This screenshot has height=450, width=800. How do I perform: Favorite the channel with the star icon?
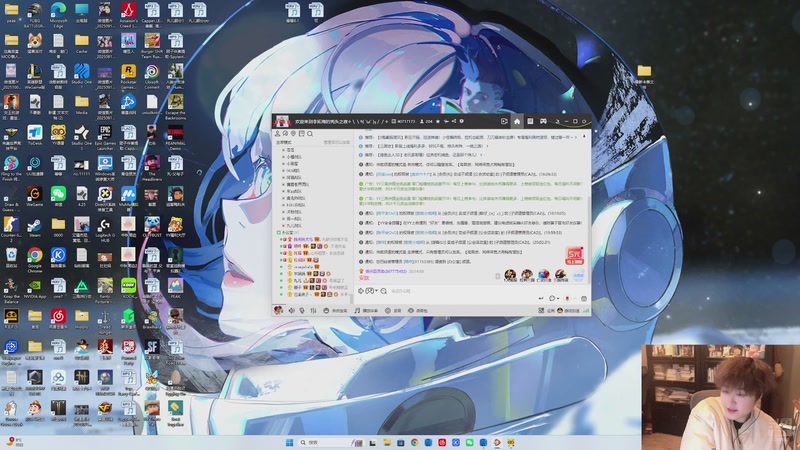pyautogui.click(x=438, y=121)
